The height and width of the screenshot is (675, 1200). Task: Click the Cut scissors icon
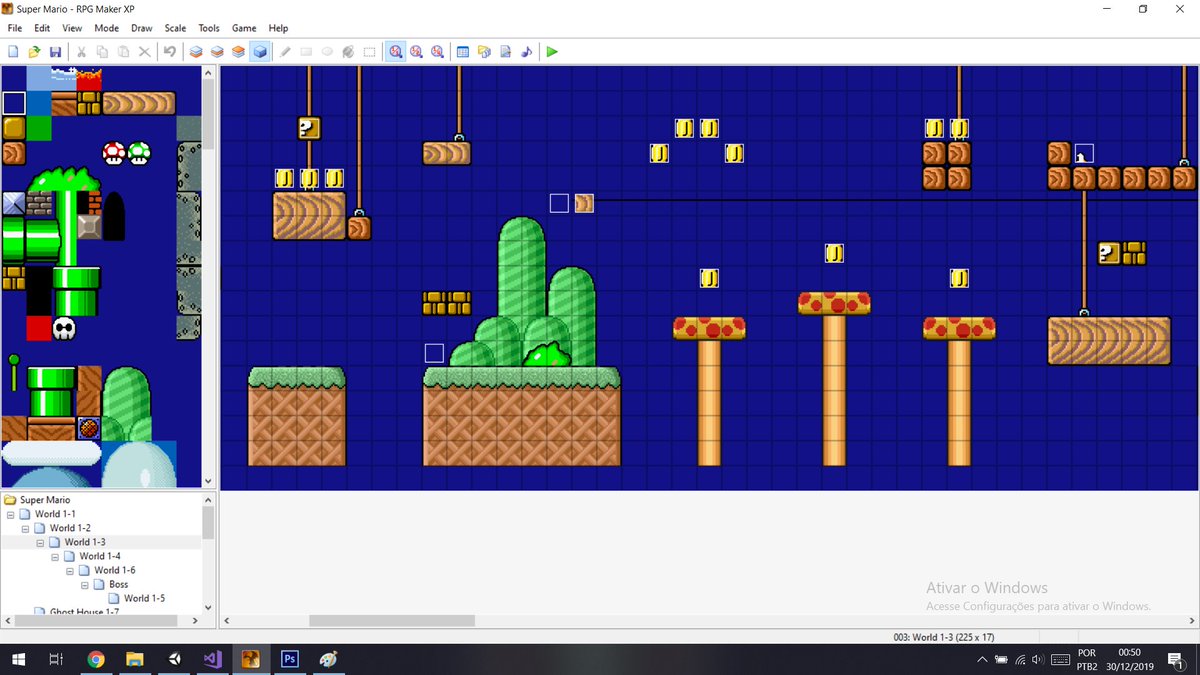[81, 51]
